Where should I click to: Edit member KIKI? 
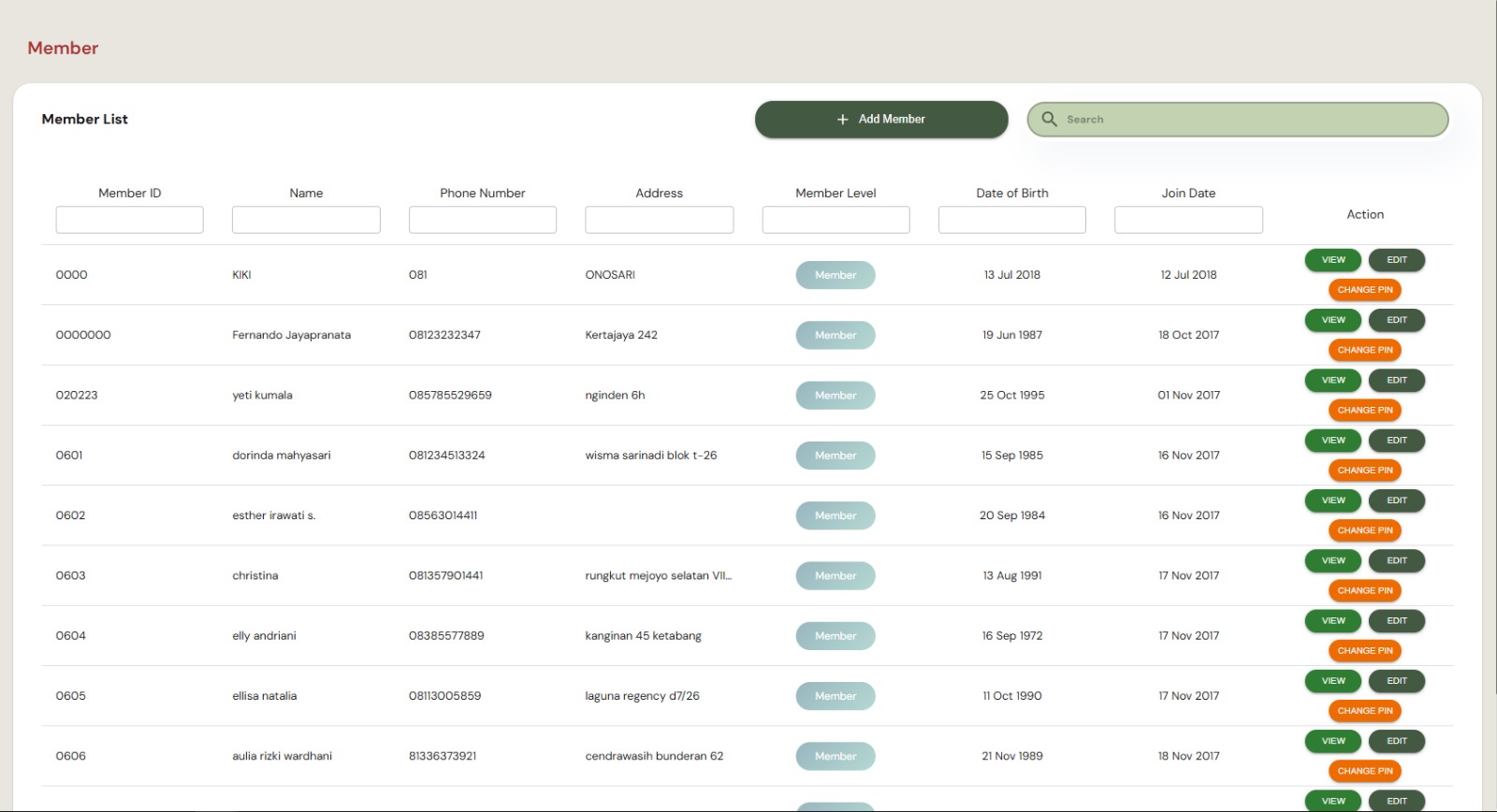click(x=1397, y=260)
